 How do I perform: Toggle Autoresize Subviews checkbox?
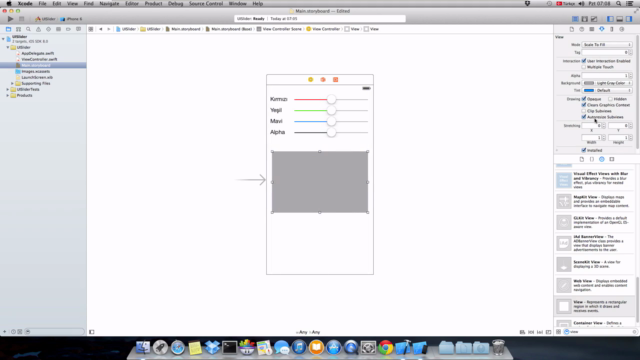584,117
